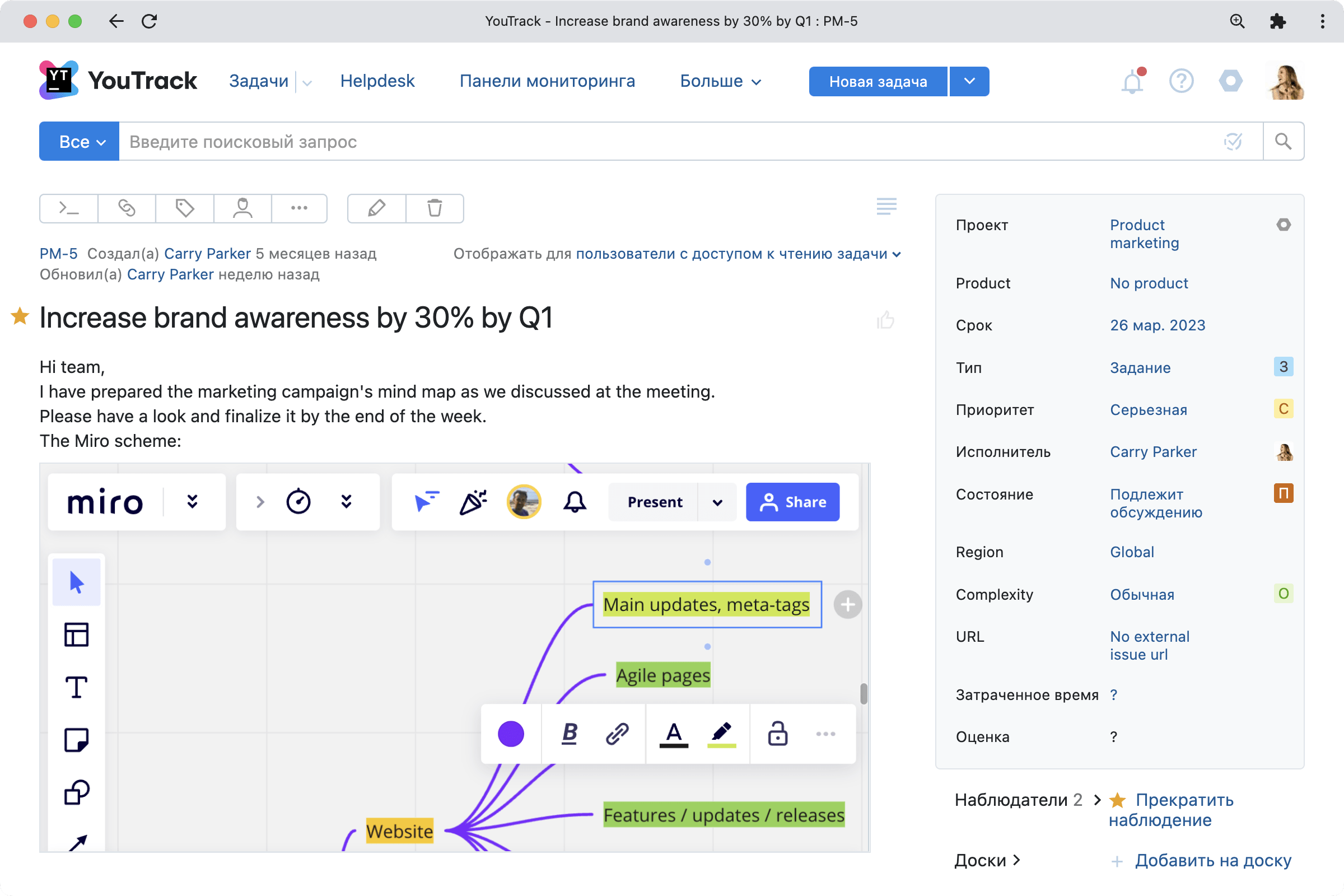This screenshot has height=896, width=1344.
Task: Select the Miro text tool
Action: [76, 687]
